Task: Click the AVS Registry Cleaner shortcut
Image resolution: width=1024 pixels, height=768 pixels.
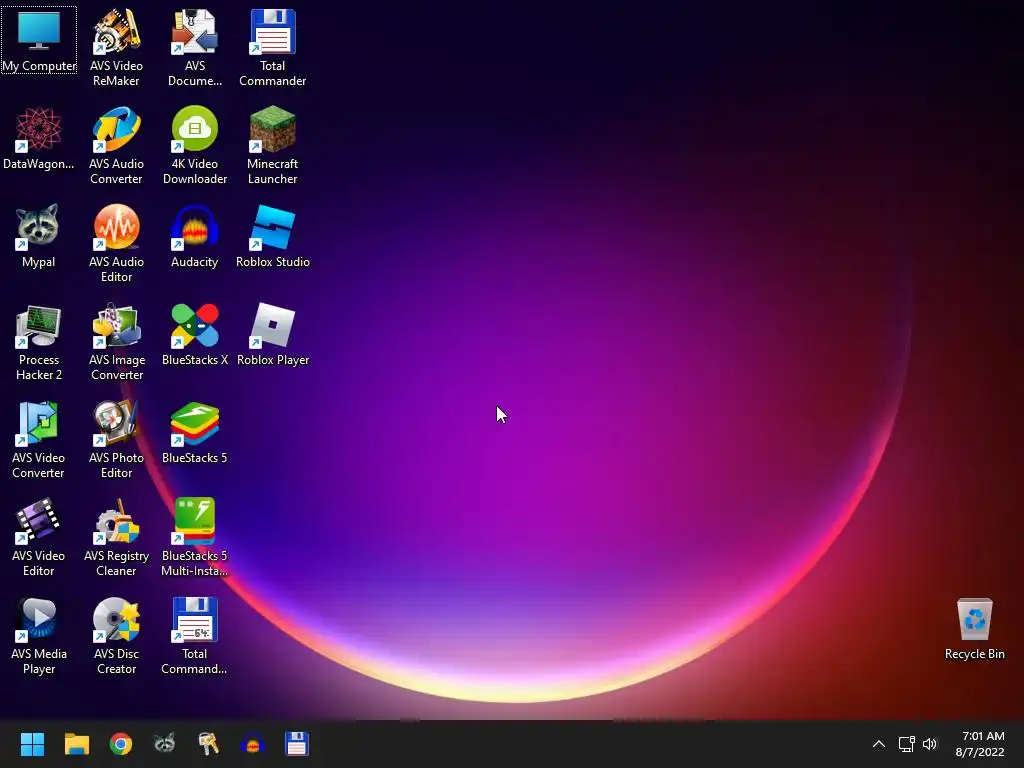Action: coord(116,537)
